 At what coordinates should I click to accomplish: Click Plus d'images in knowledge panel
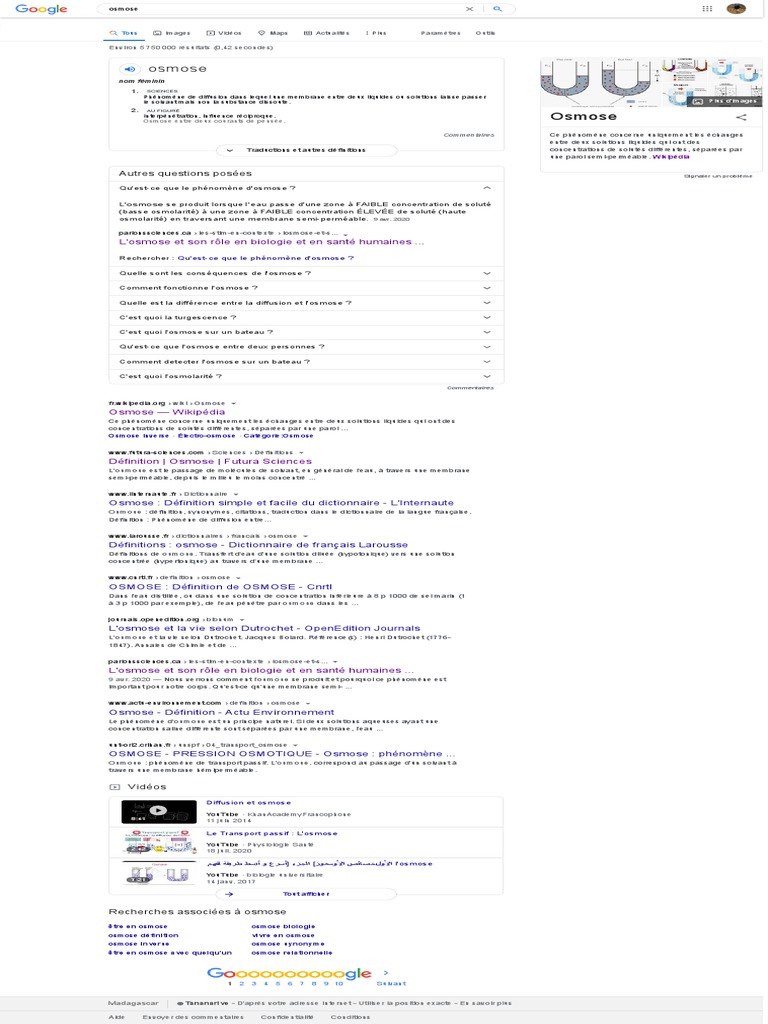pos(726,101)
